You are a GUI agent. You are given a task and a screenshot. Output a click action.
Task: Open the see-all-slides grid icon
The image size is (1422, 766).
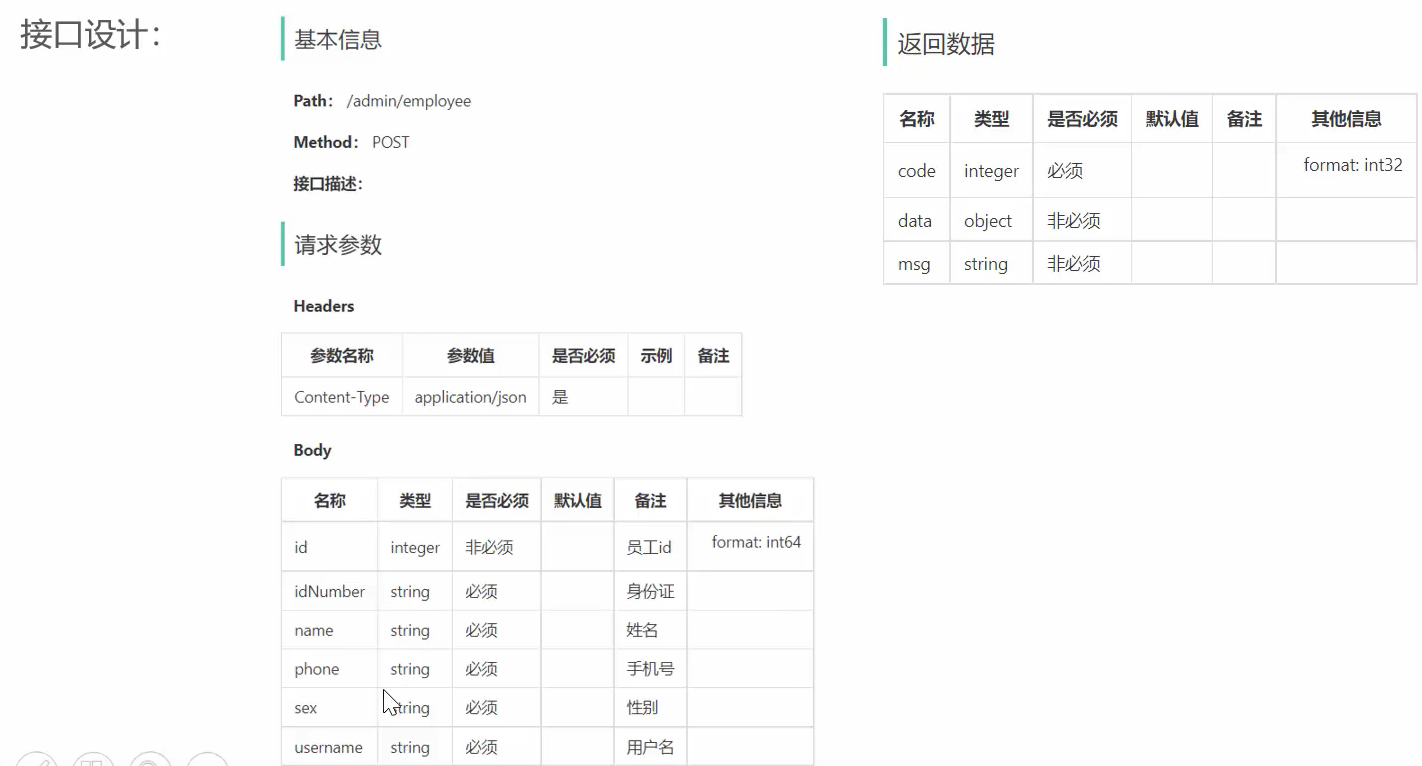click(92, 762)
